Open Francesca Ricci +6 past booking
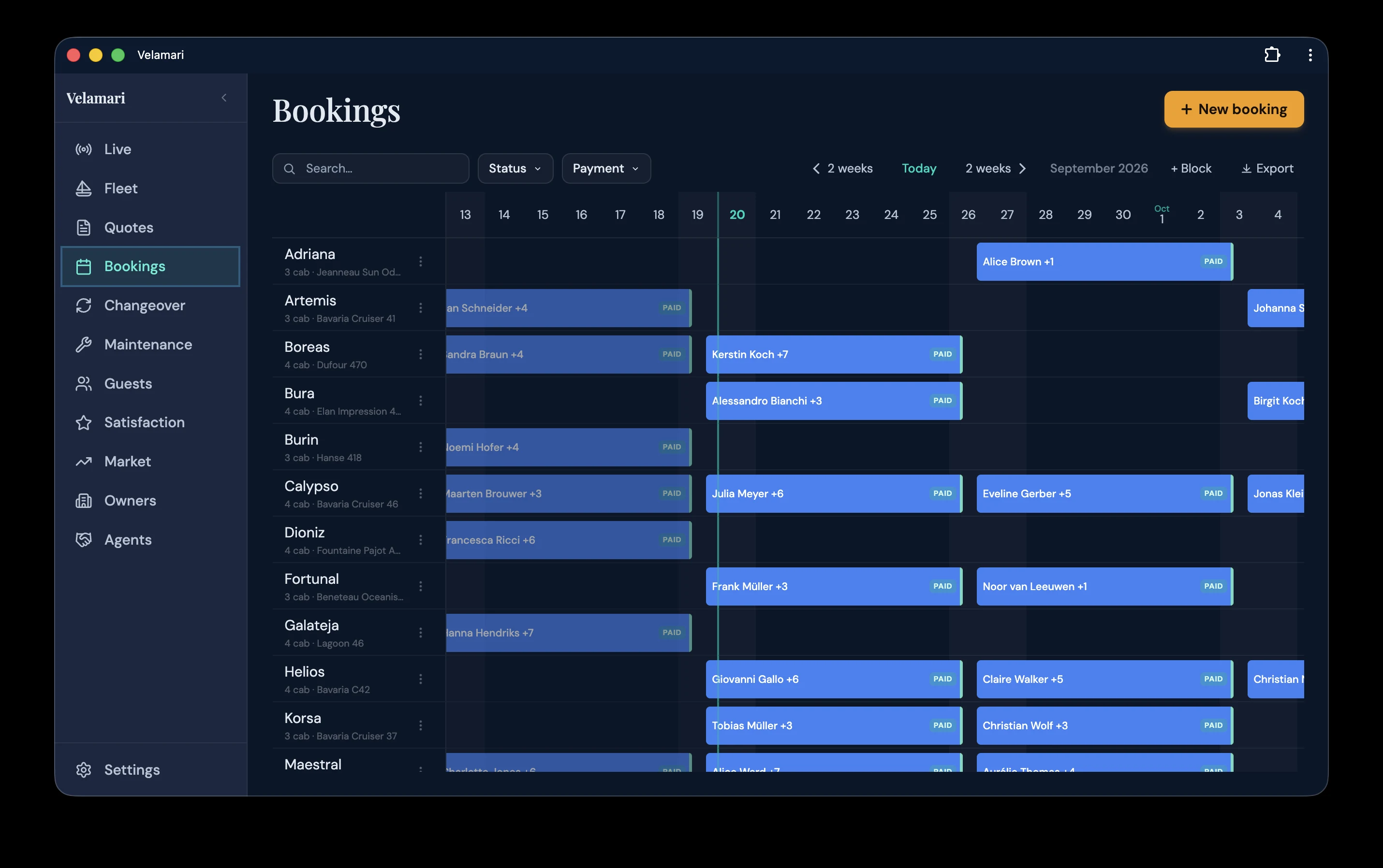Viewport: 1383px width, 868px height. click(569, 540)
